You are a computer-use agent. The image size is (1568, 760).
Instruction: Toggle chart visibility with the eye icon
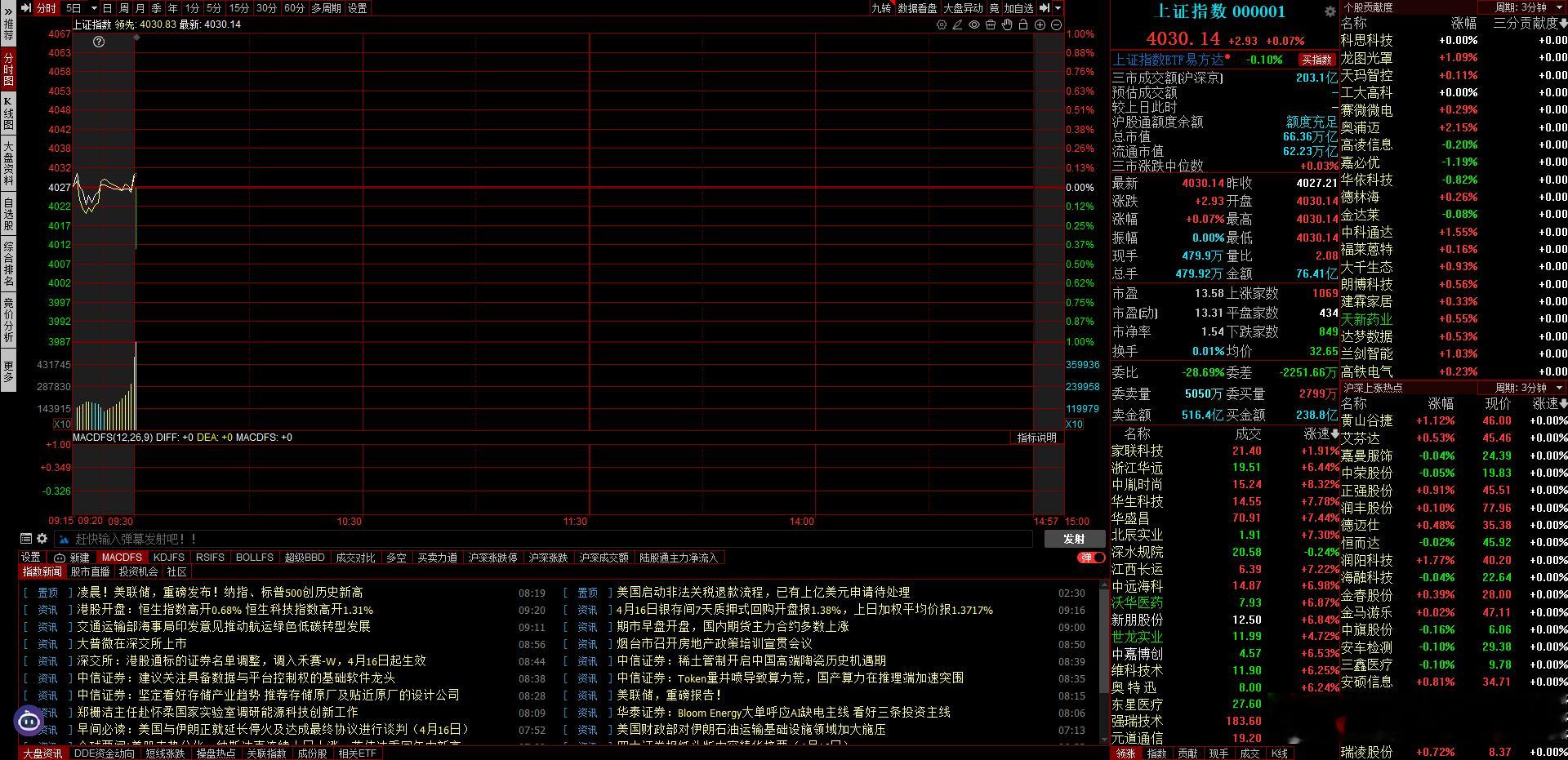click(973, 25)
